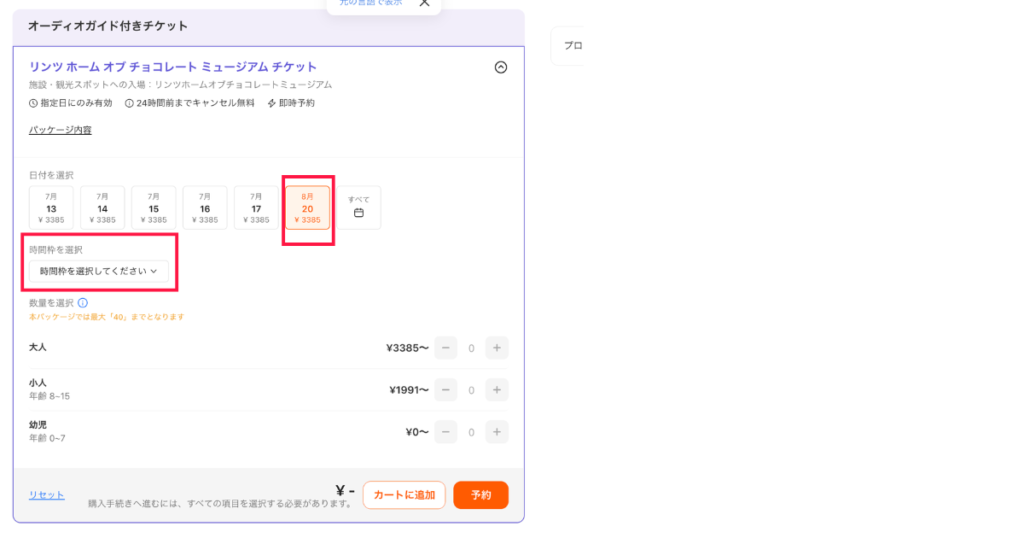Click the オーディオガイド付きチケット header
The image size is (1024, 538).
(x=108, y=26)
